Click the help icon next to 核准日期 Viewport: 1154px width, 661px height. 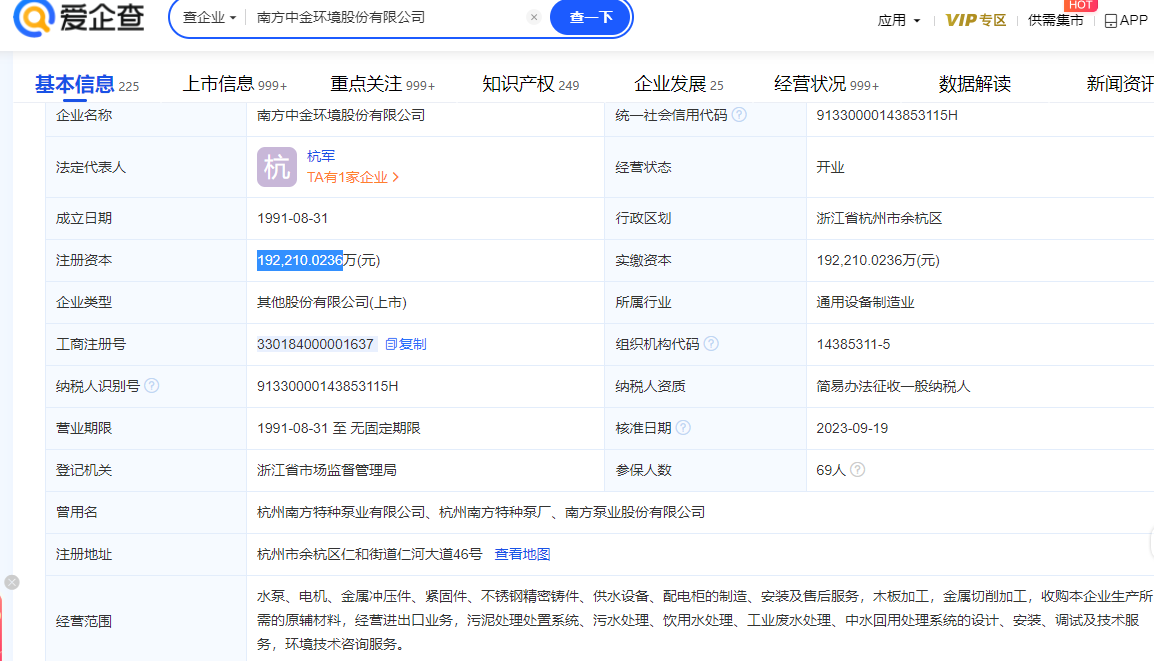coord(683,428)
